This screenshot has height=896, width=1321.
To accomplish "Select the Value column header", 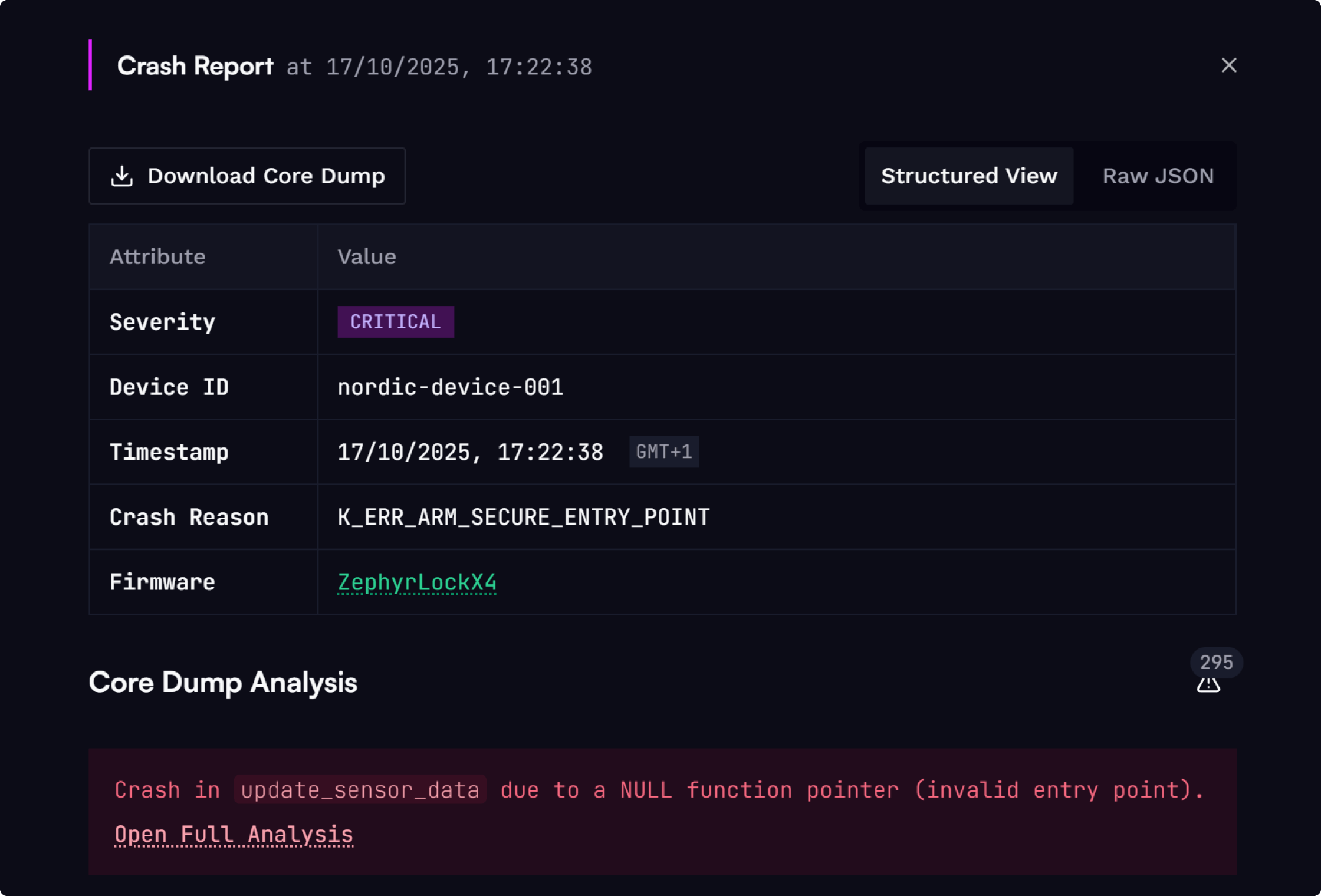I will click(367, 256).
